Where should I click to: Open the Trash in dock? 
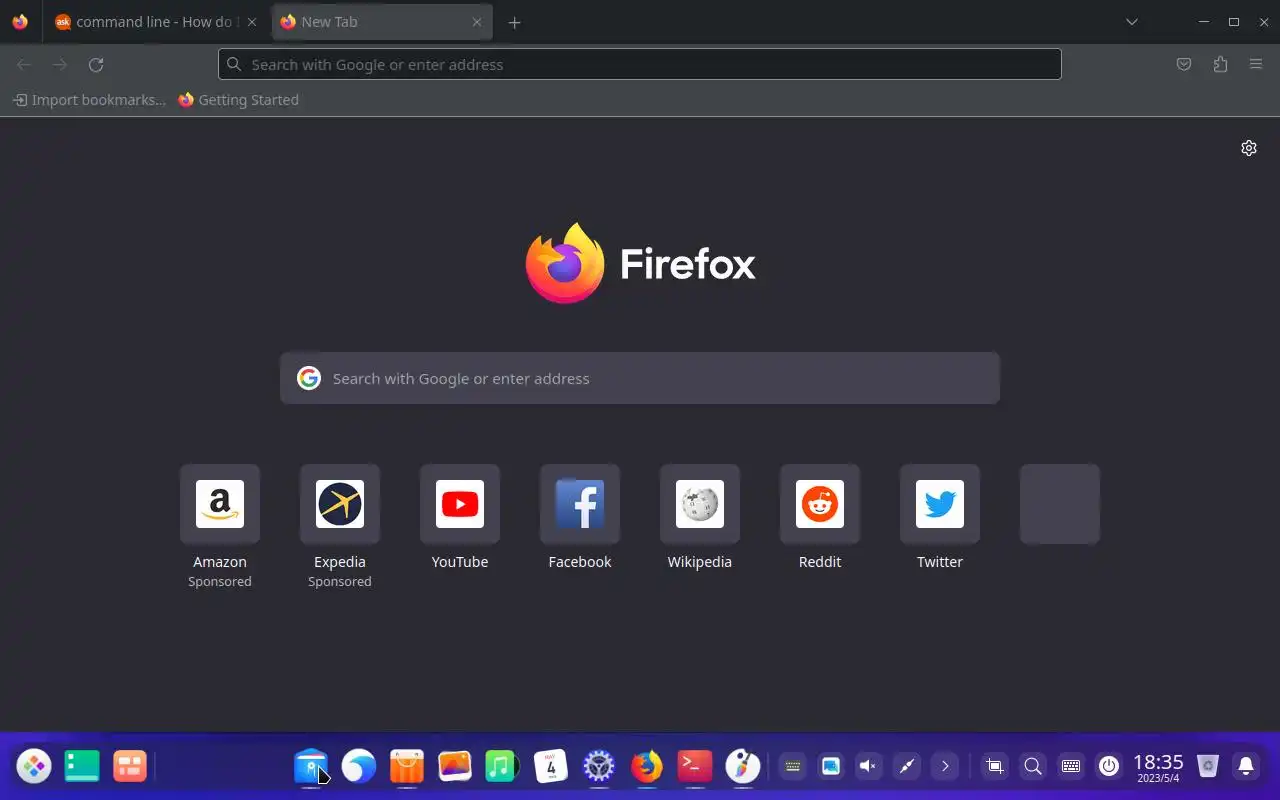coord(1208,767)
